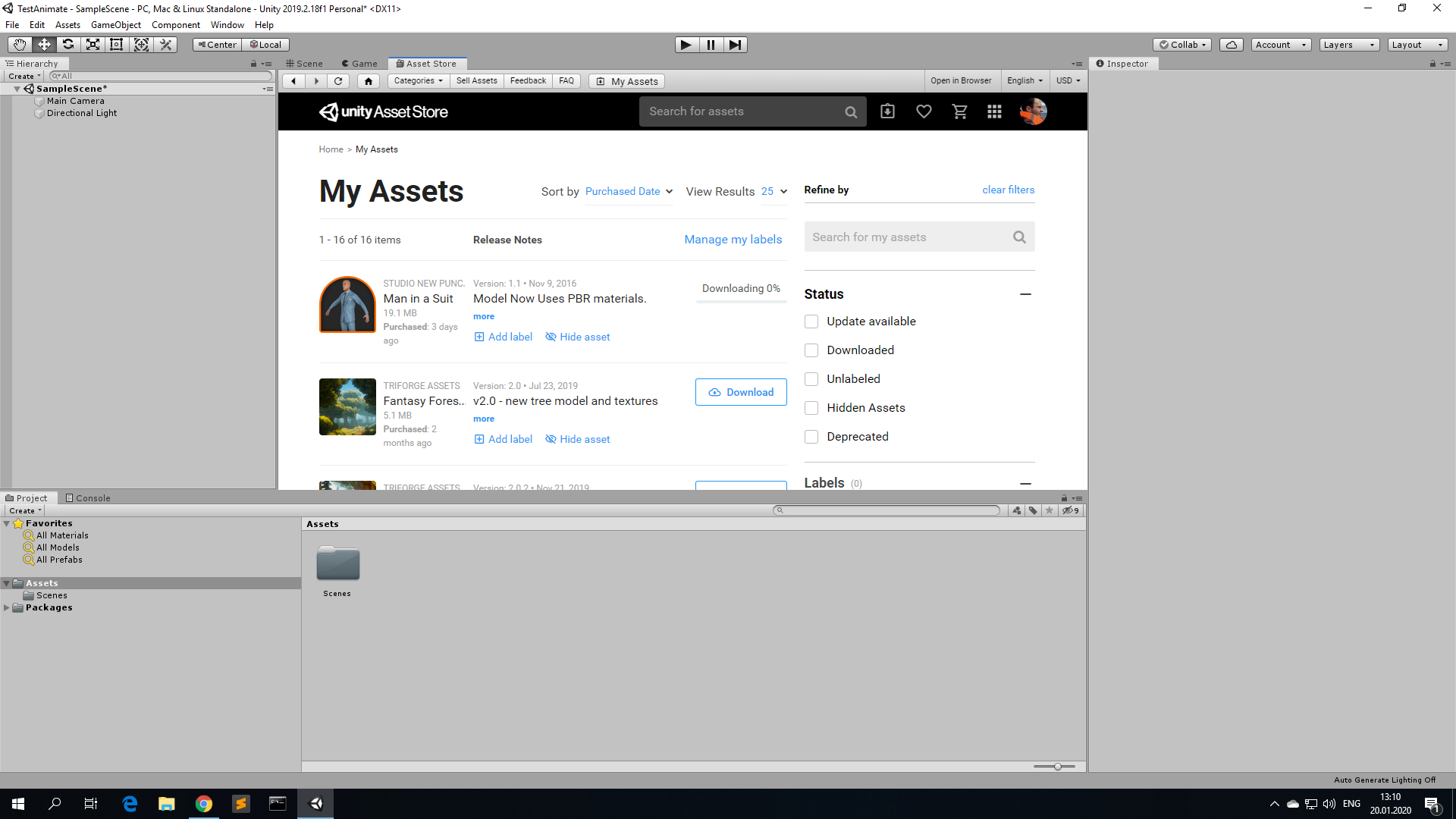1456x819 pixels.
Task: Click Open in Browser button
Action: pos(961,81)
